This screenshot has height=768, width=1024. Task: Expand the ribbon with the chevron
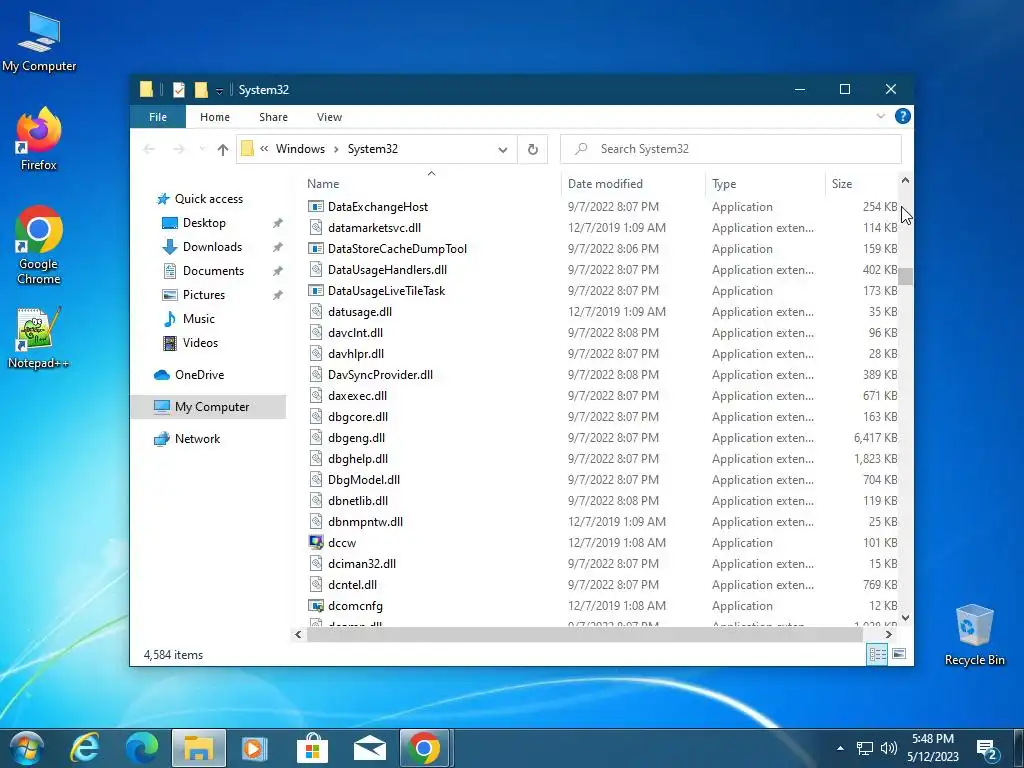(880, 116)
